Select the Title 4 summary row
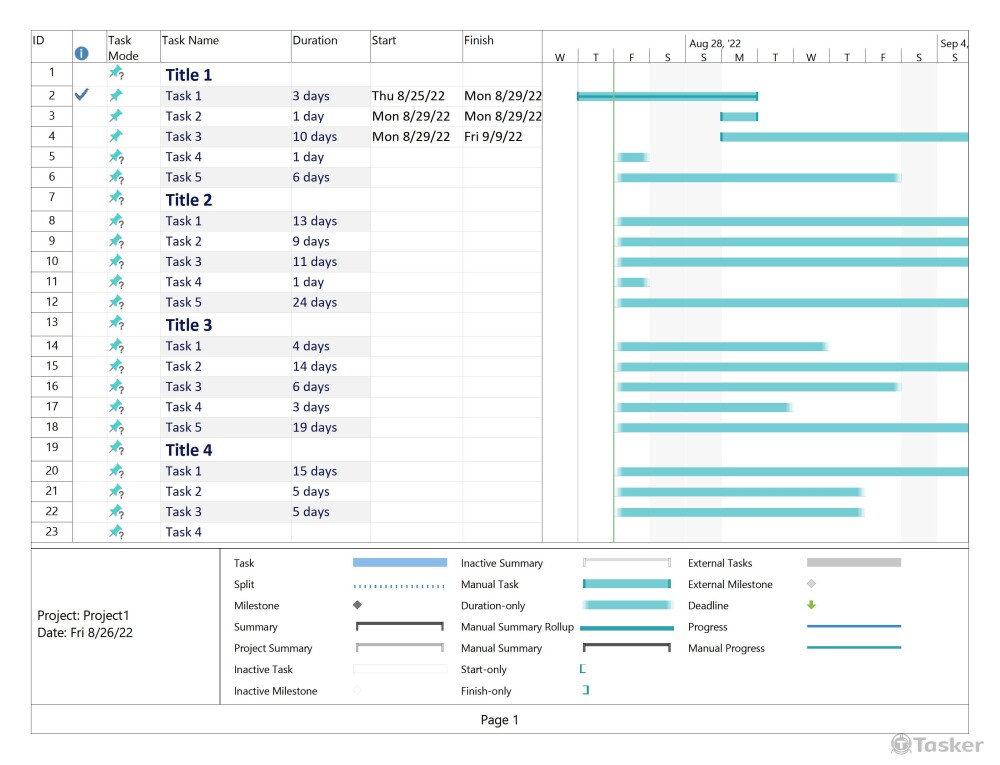This screenshot has width=1000, height=765. click(x=189, y=450)
